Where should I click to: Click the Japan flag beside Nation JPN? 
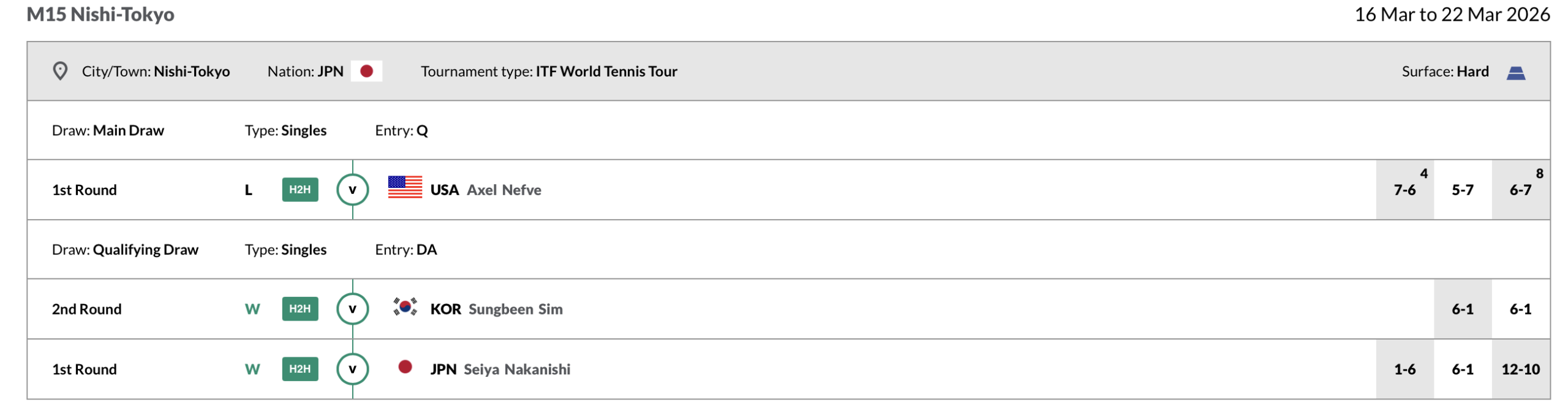pos(366,71)
